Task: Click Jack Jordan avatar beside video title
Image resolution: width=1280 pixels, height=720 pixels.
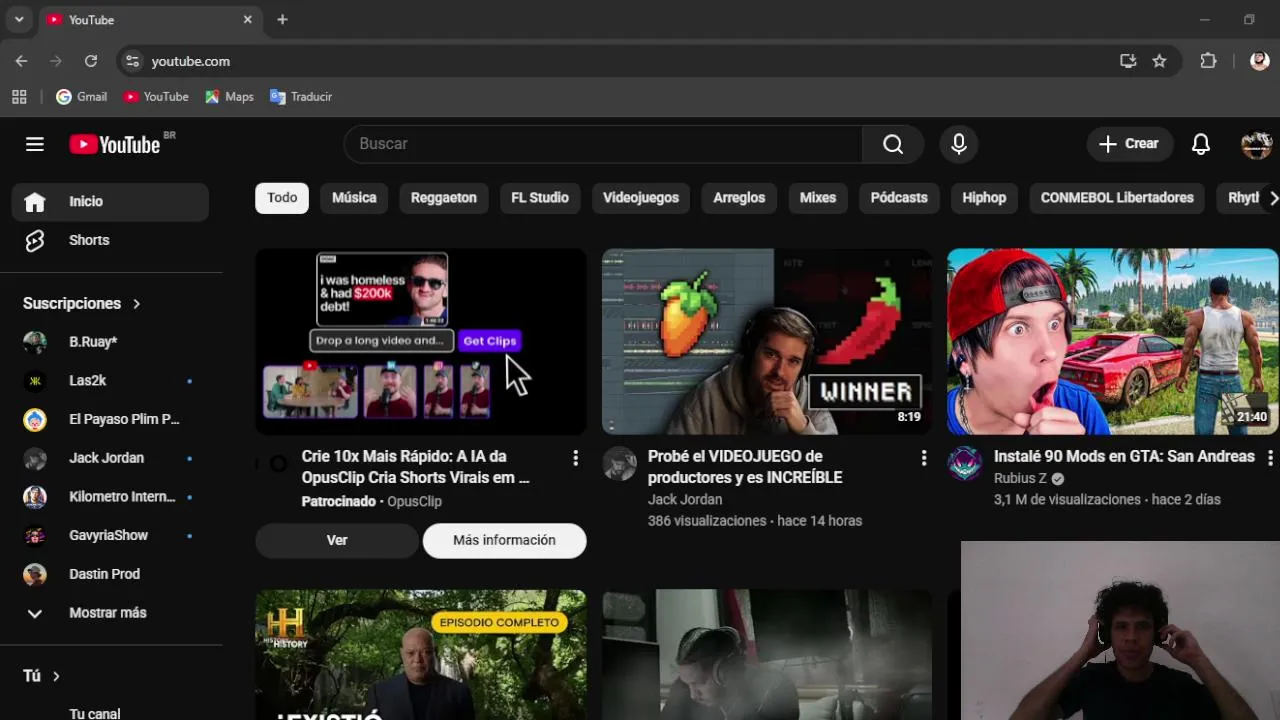Action: click(x=620, y=464)
